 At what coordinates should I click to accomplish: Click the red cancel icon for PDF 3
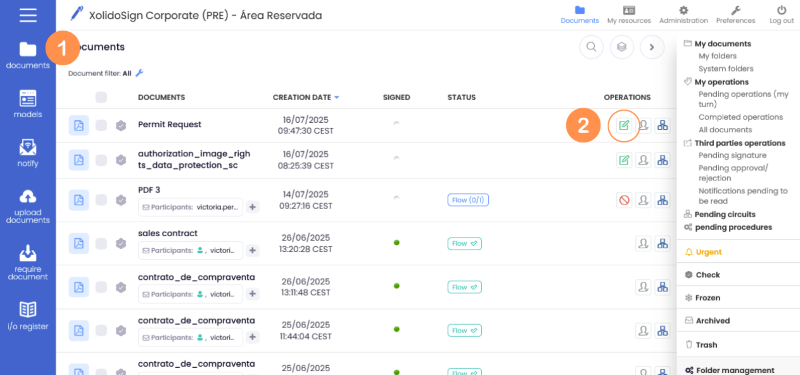(x=623, y=200)
